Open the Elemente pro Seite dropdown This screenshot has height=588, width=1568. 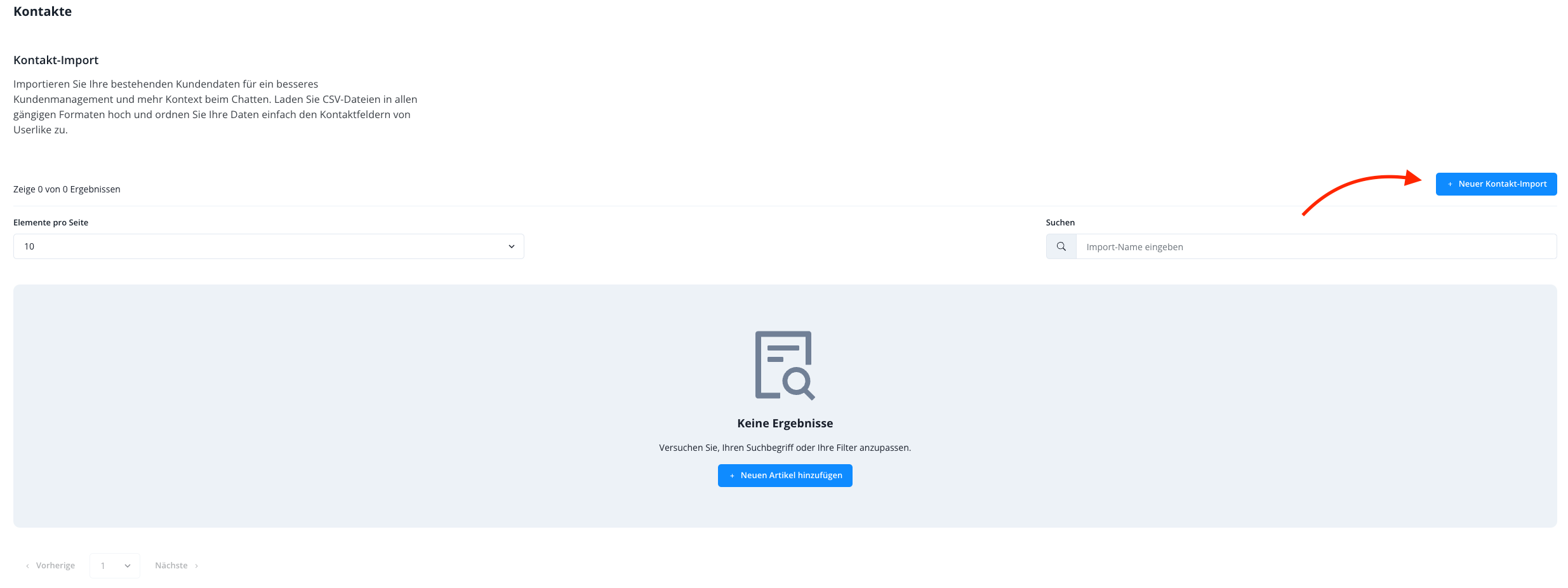(269, 246)
